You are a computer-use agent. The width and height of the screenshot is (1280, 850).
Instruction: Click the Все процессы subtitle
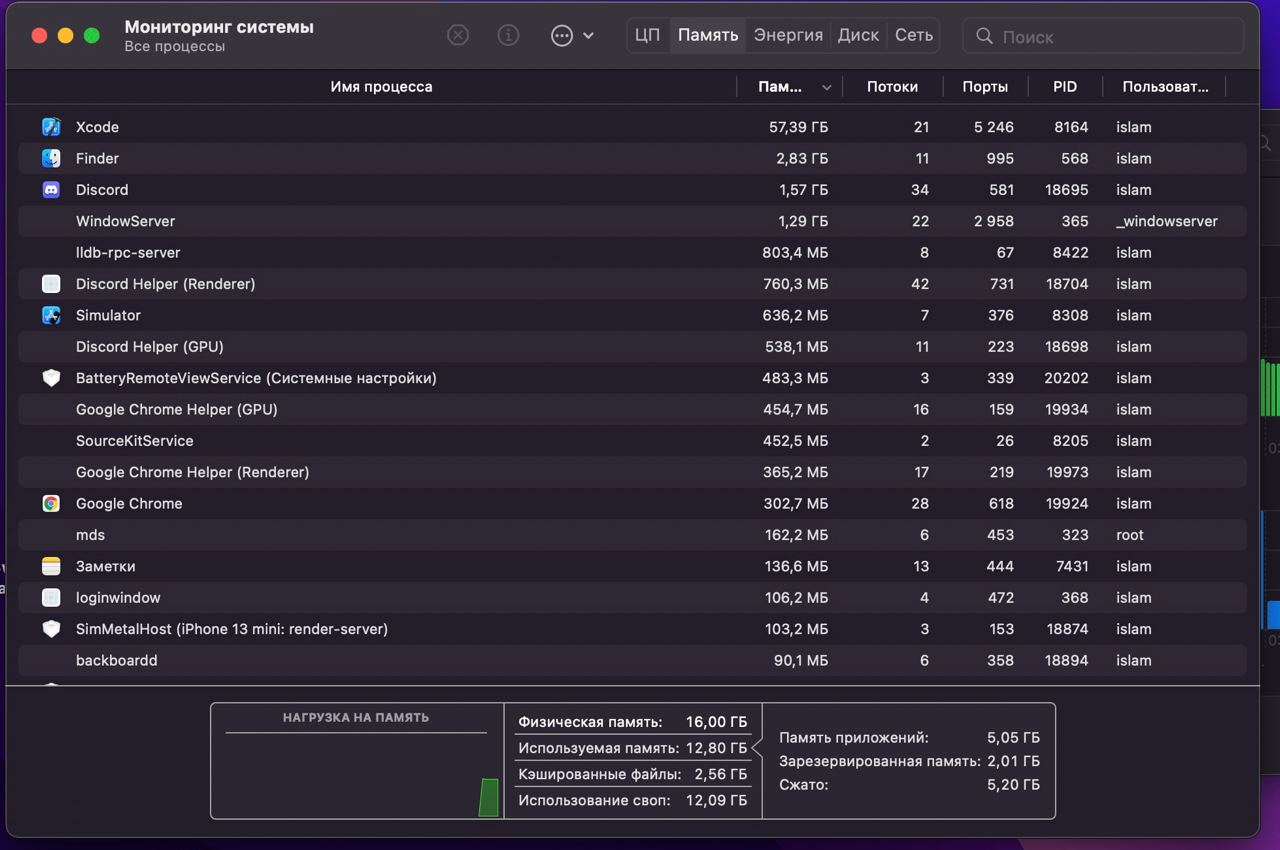point(175,47)
